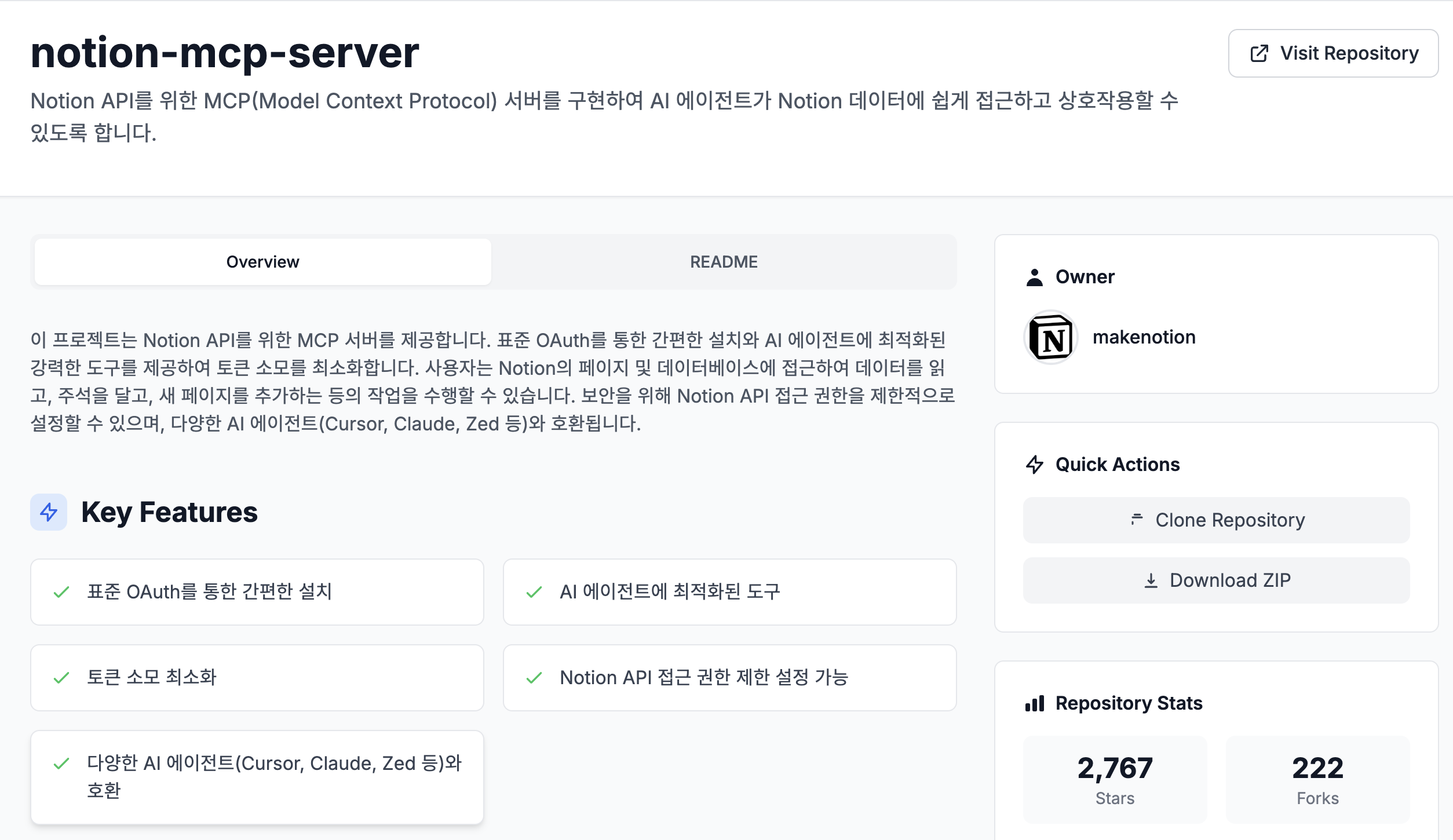This screenshot has height=840, width=1453.
Task: Click the Korean description under the title
Action: point(605,117)
